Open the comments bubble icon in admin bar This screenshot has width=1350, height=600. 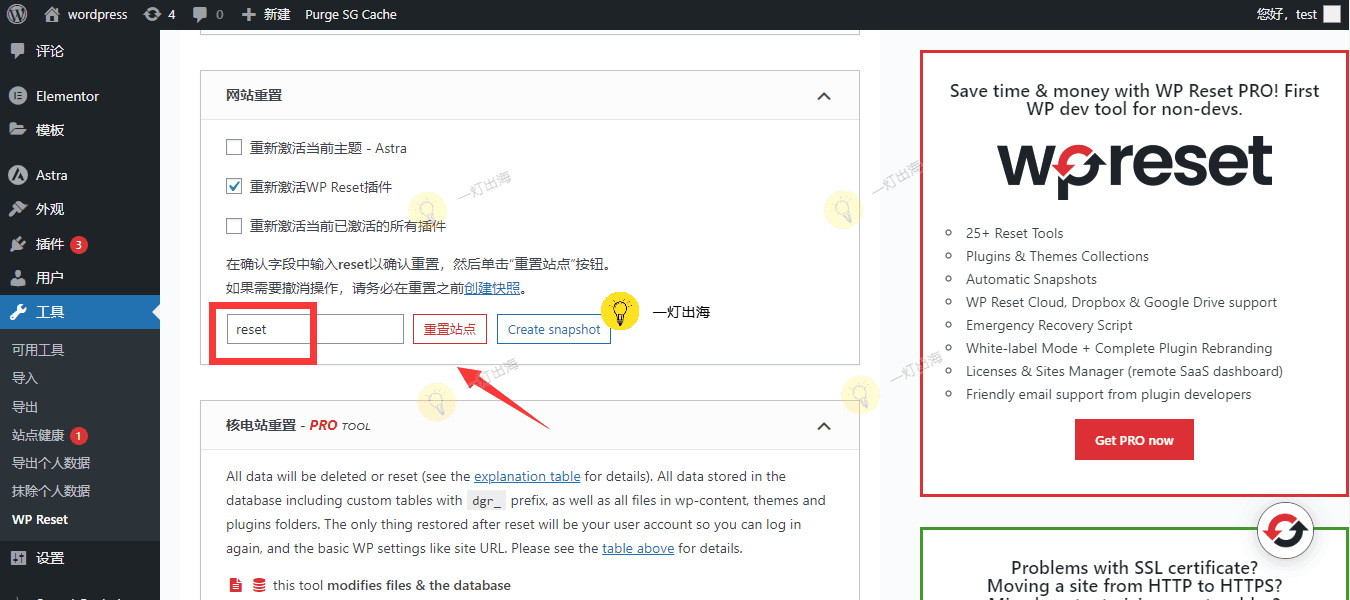click(x=201, y=14)
